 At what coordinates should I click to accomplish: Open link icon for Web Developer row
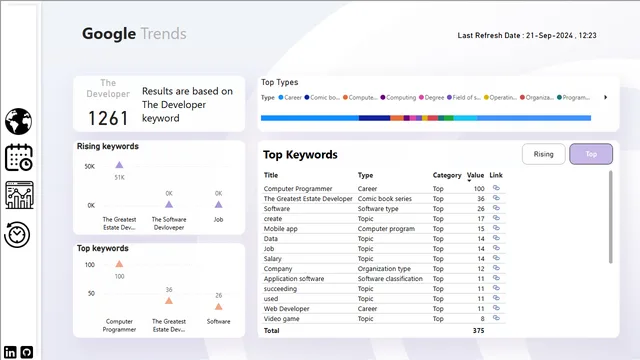tap(496, 308)
